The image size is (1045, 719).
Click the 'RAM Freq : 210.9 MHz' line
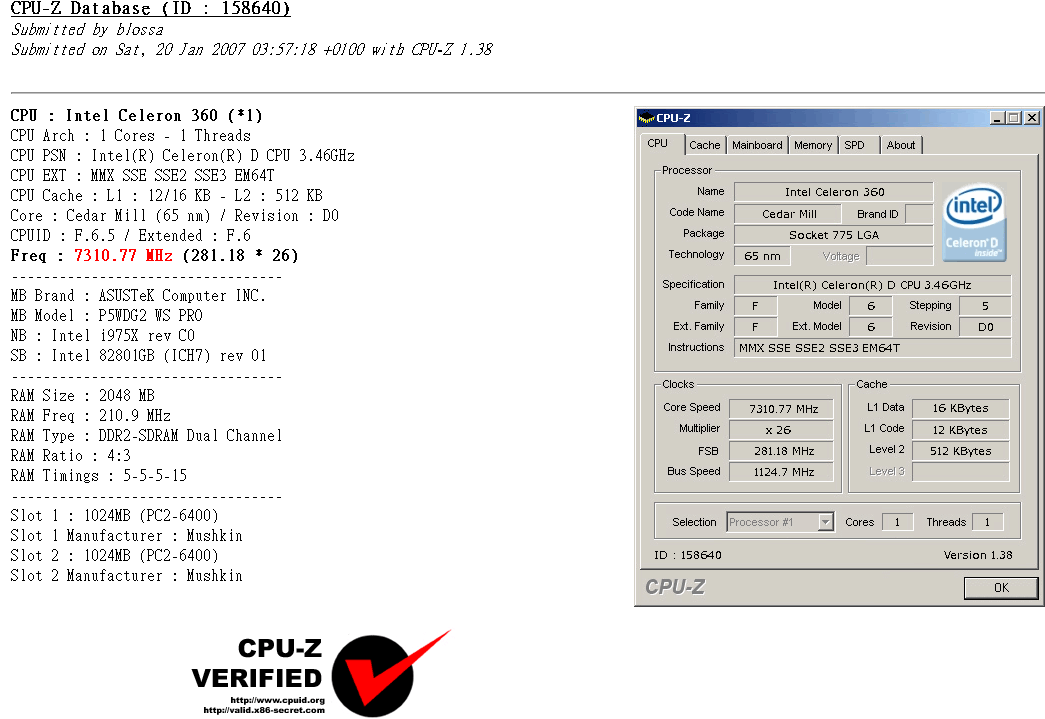[91, 416]
